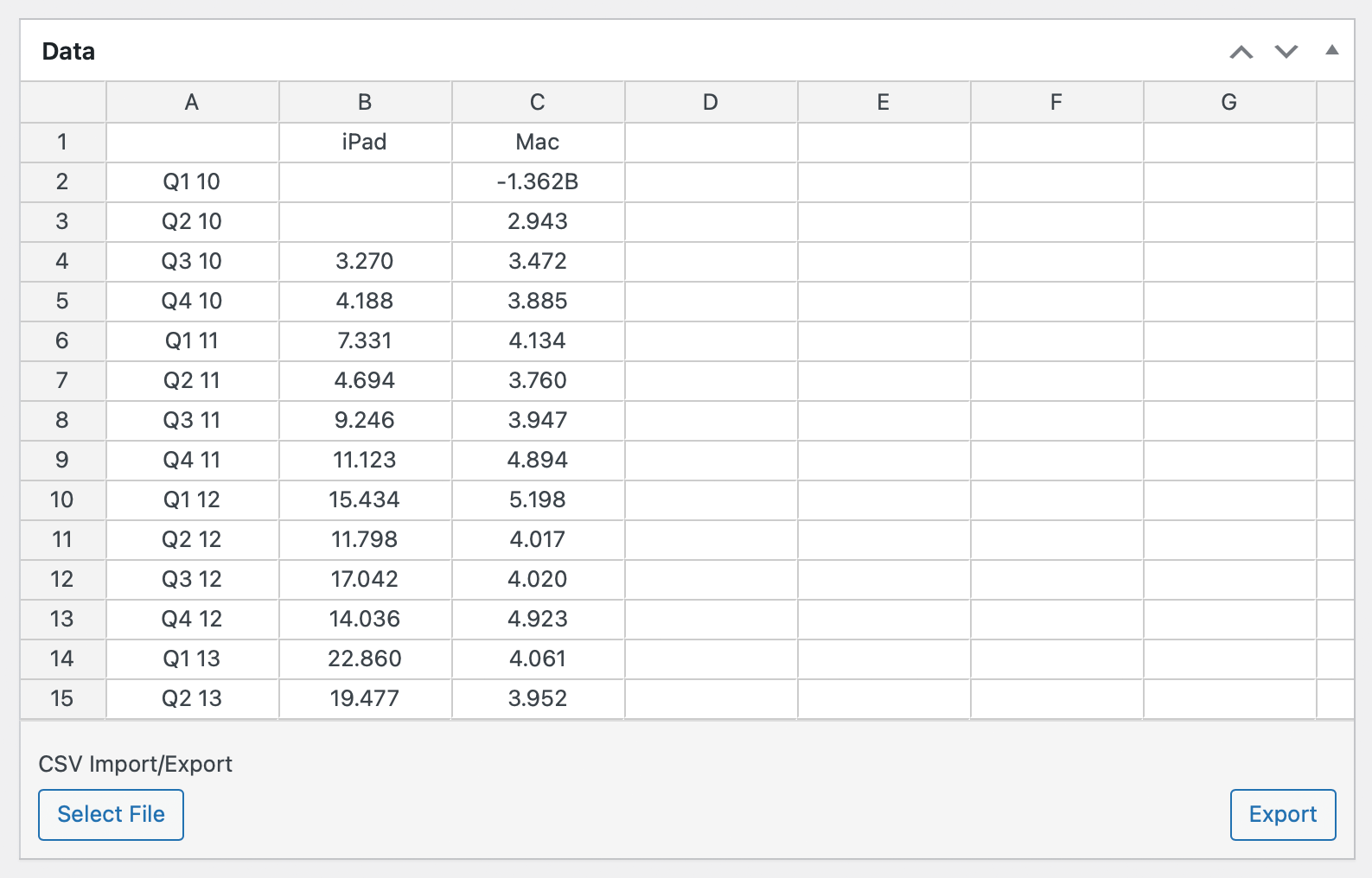Select the Q2 10 cell
Viewport: 1372px width, 878px height.
[192, 221]
